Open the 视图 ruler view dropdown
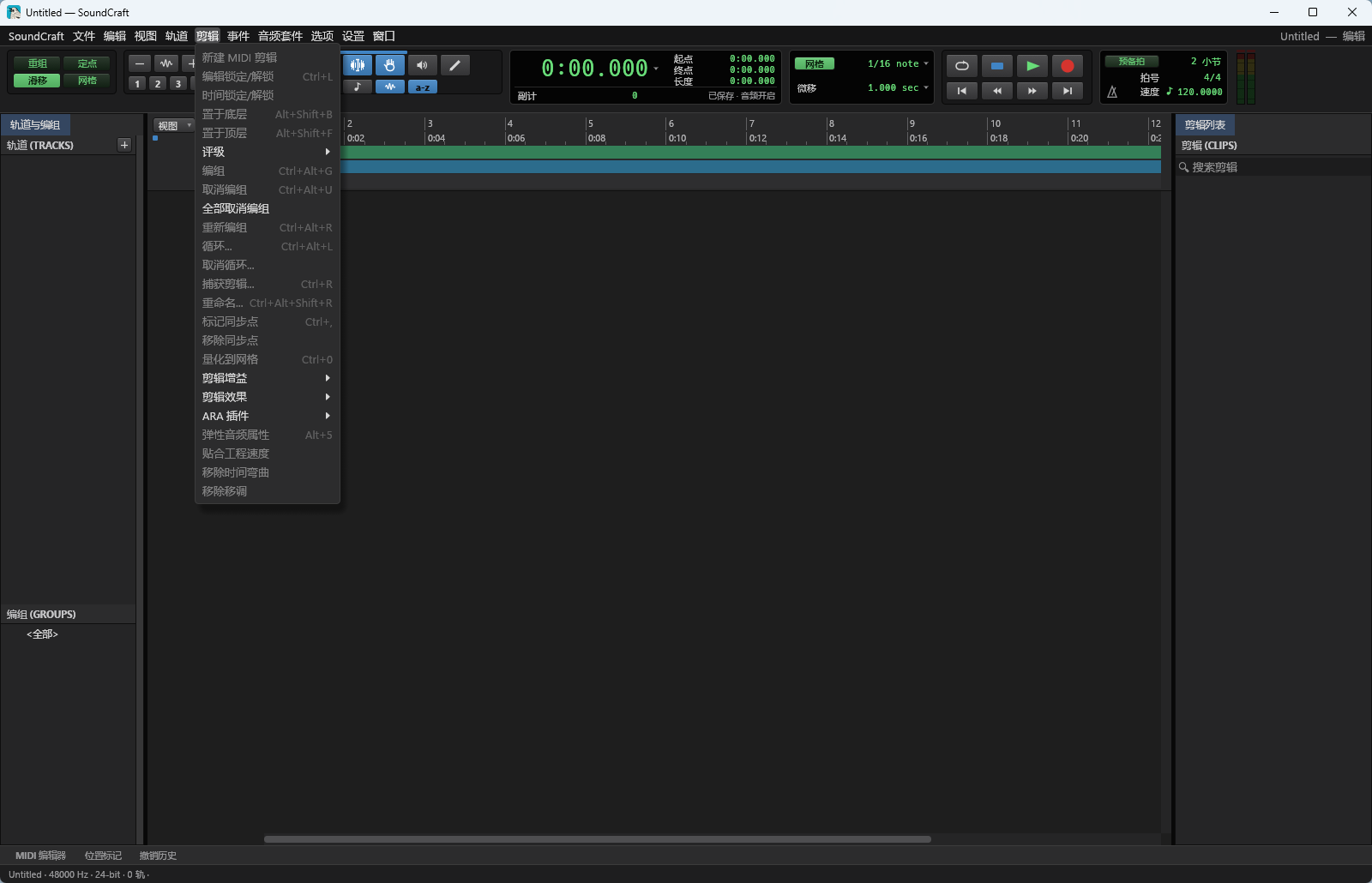Image resolution: width=1372 pixels, height=883 pixels. (174, 125)
